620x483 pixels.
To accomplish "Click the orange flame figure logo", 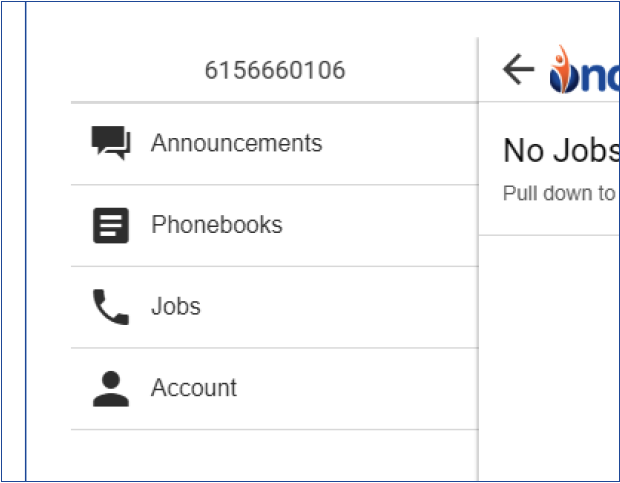I will (560, 67).
